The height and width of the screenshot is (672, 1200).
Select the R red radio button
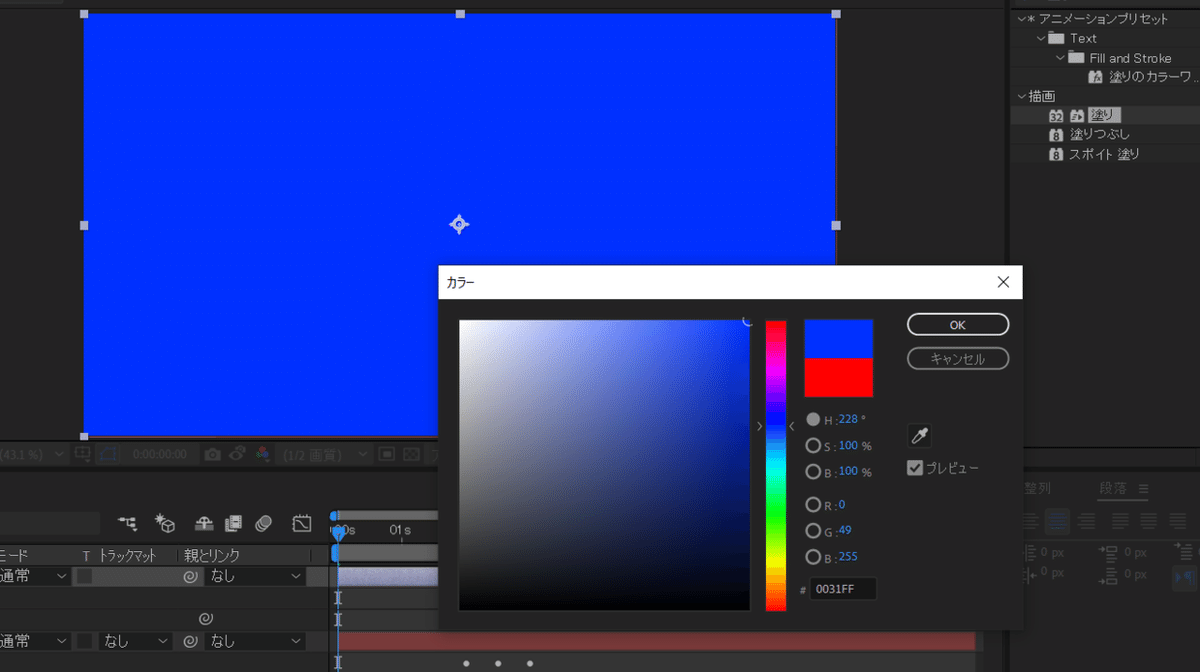click(813, 505)
